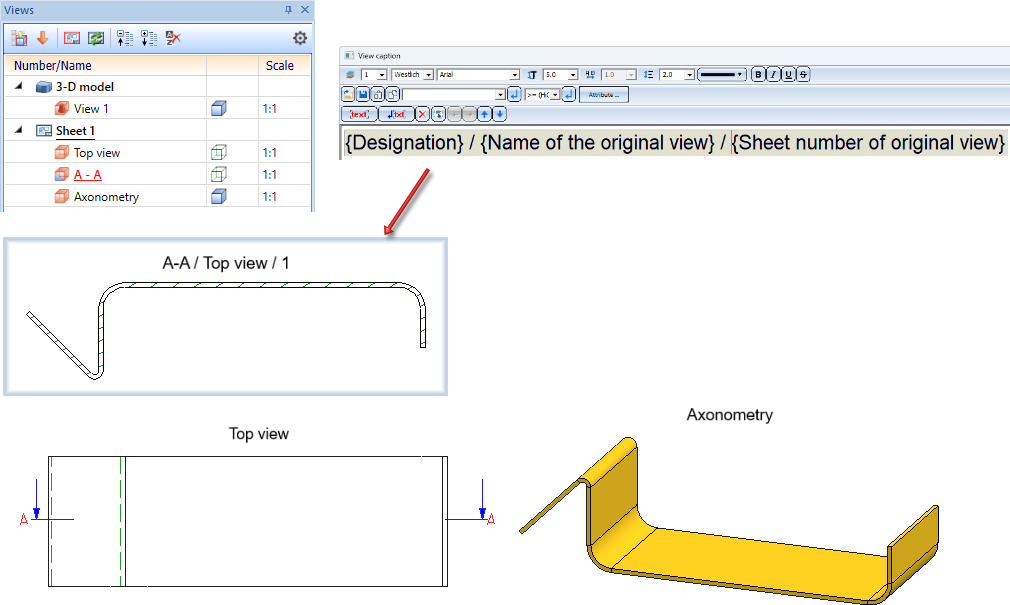Image resolution: width=1010 pixels, height=605 pixels.
Task: Click the copy icon beside the lock
Action: coord(392,95)
